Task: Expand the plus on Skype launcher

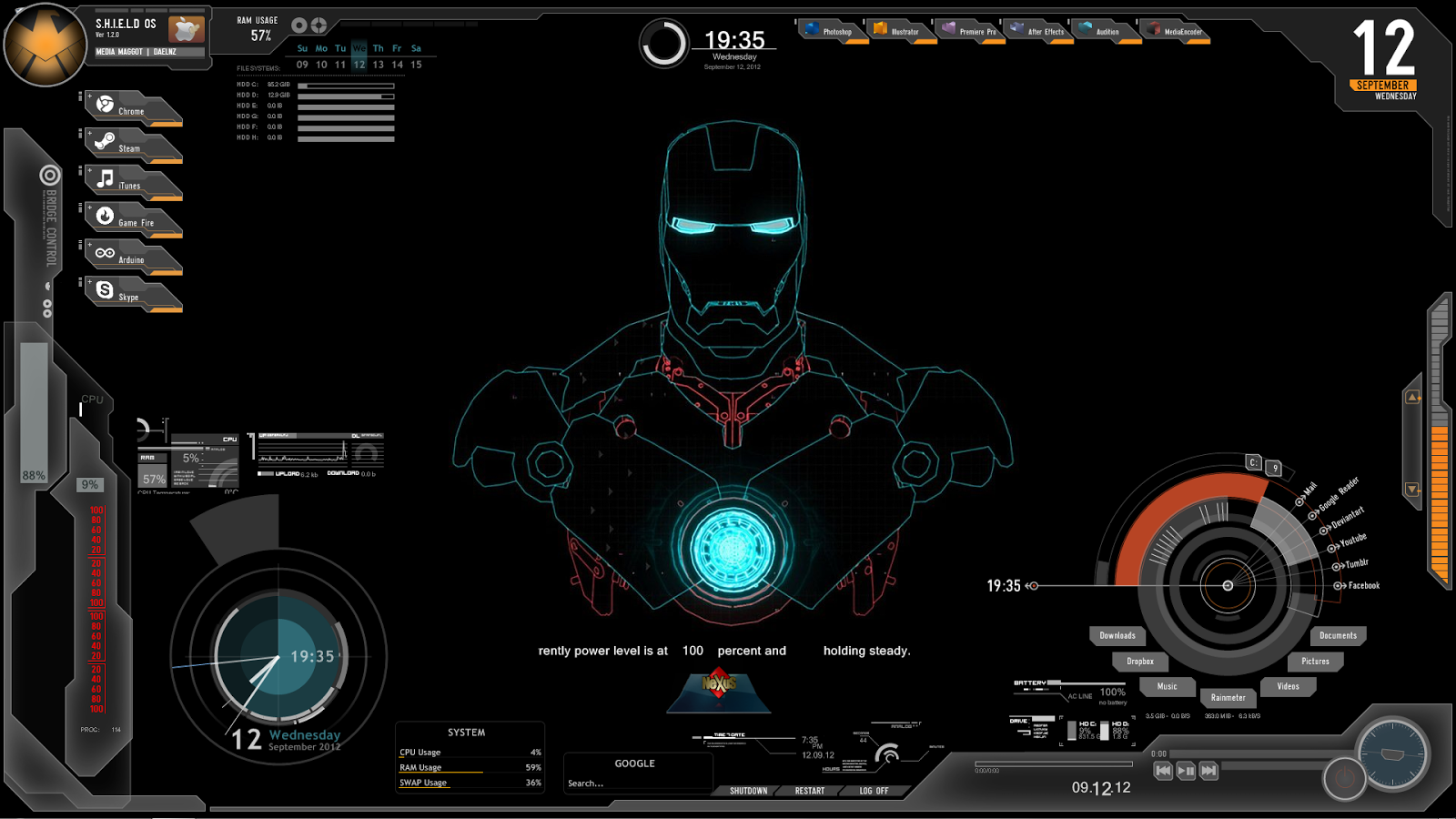Action: [89, 282]
